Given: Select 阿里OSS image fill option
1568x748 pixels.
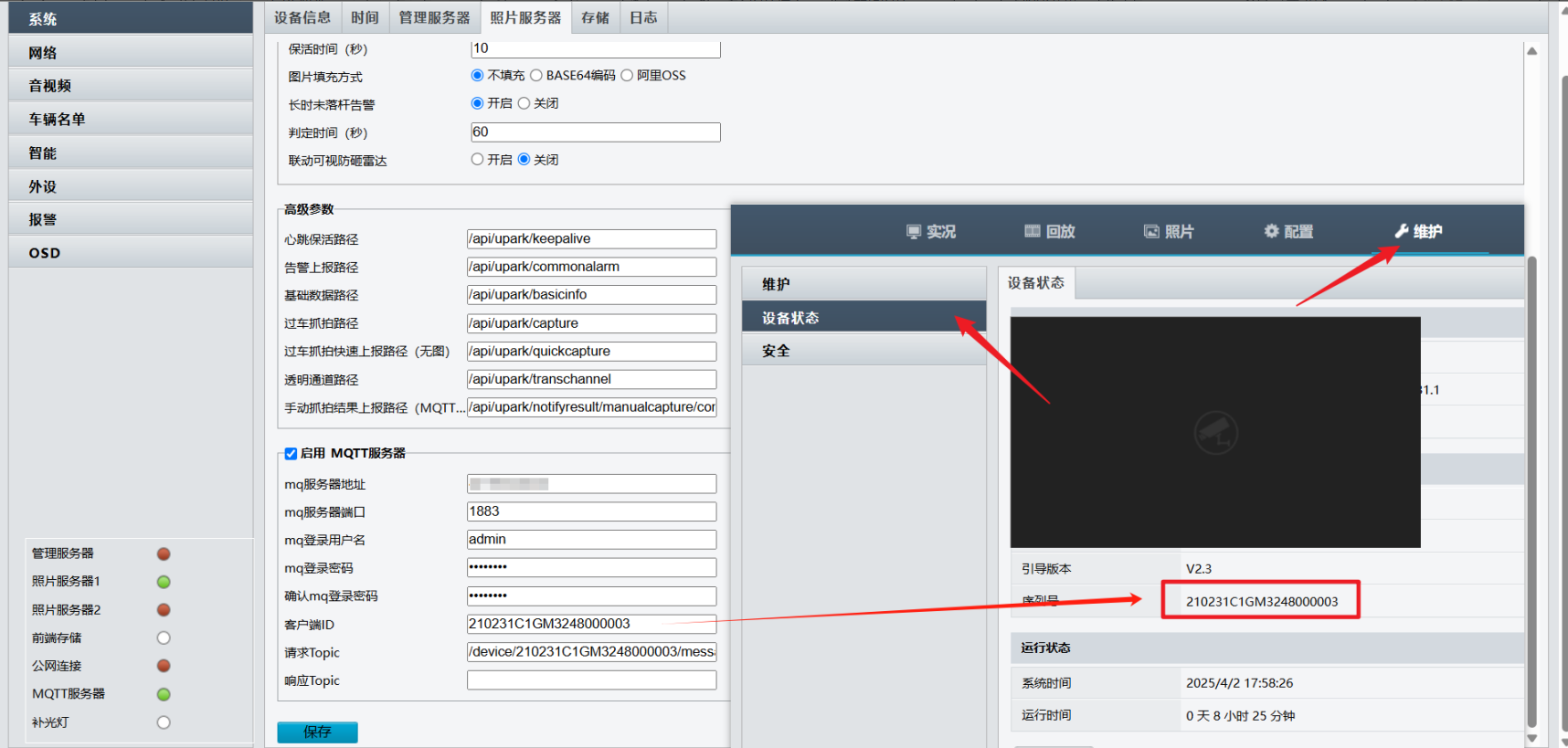Looking at the screenshot, I should 627,75.
